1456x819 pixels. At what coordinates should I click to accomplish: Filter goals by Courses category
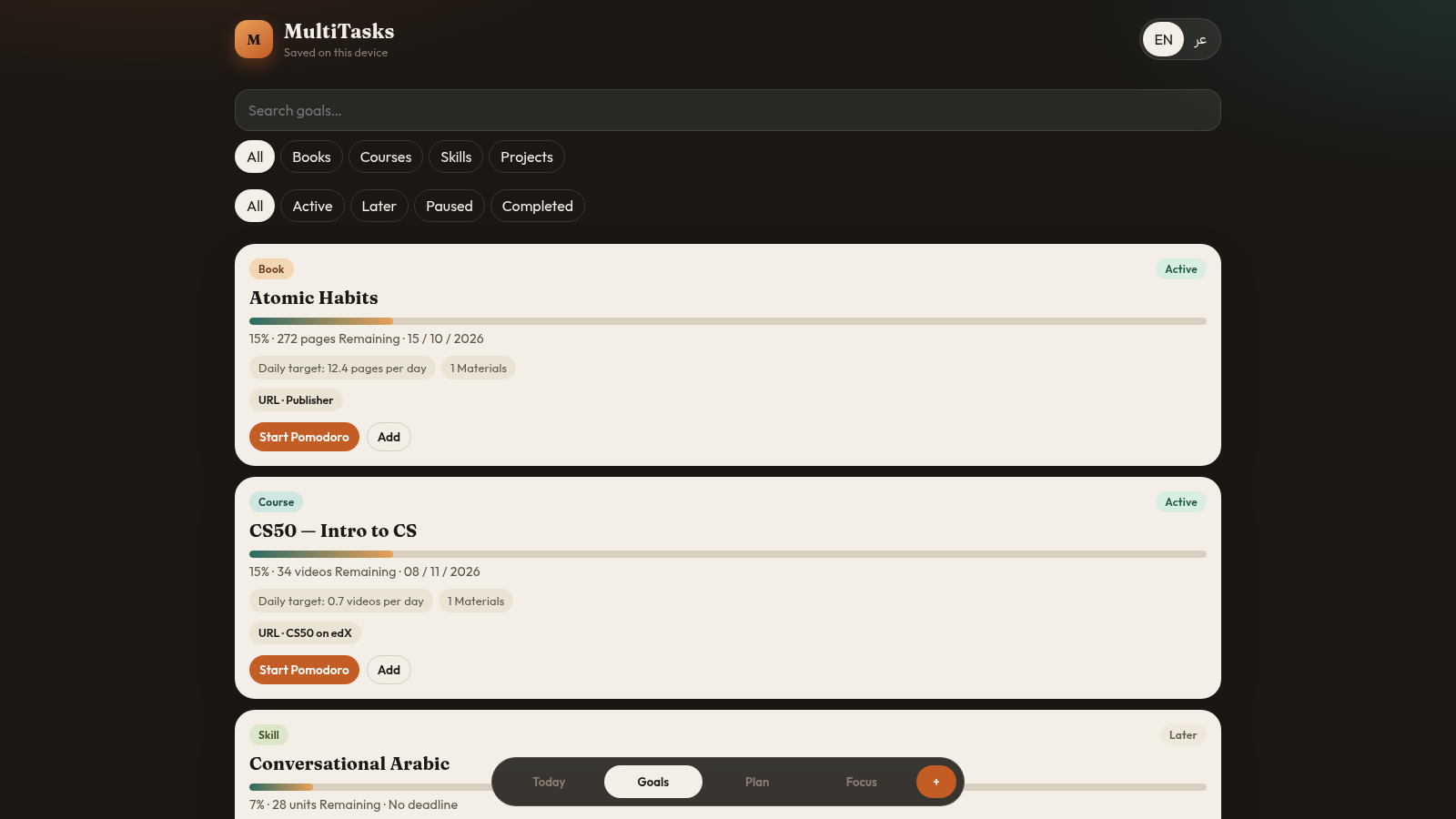click(x=386, y=157)
